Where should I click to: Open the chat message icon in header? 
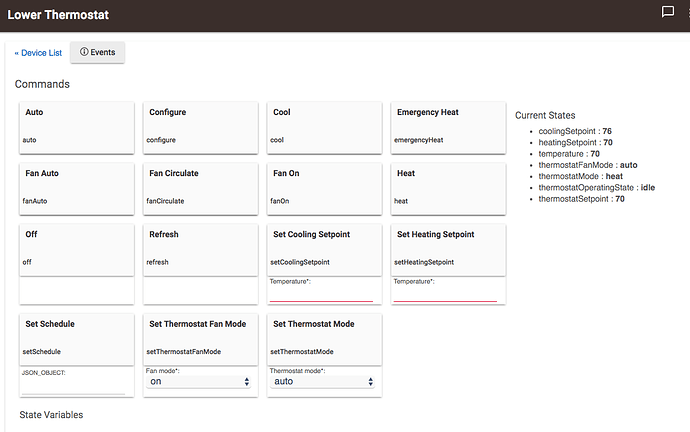point(668,12)
